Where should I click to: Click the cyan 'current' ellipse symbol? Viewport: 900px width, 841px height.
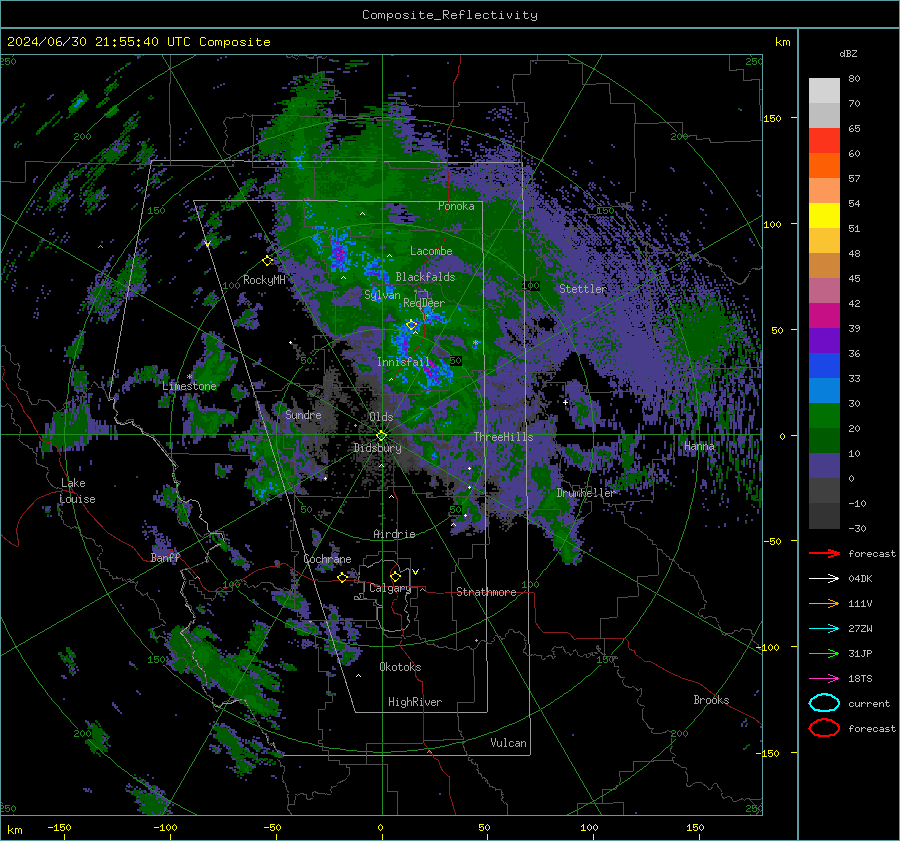(824, 703)
